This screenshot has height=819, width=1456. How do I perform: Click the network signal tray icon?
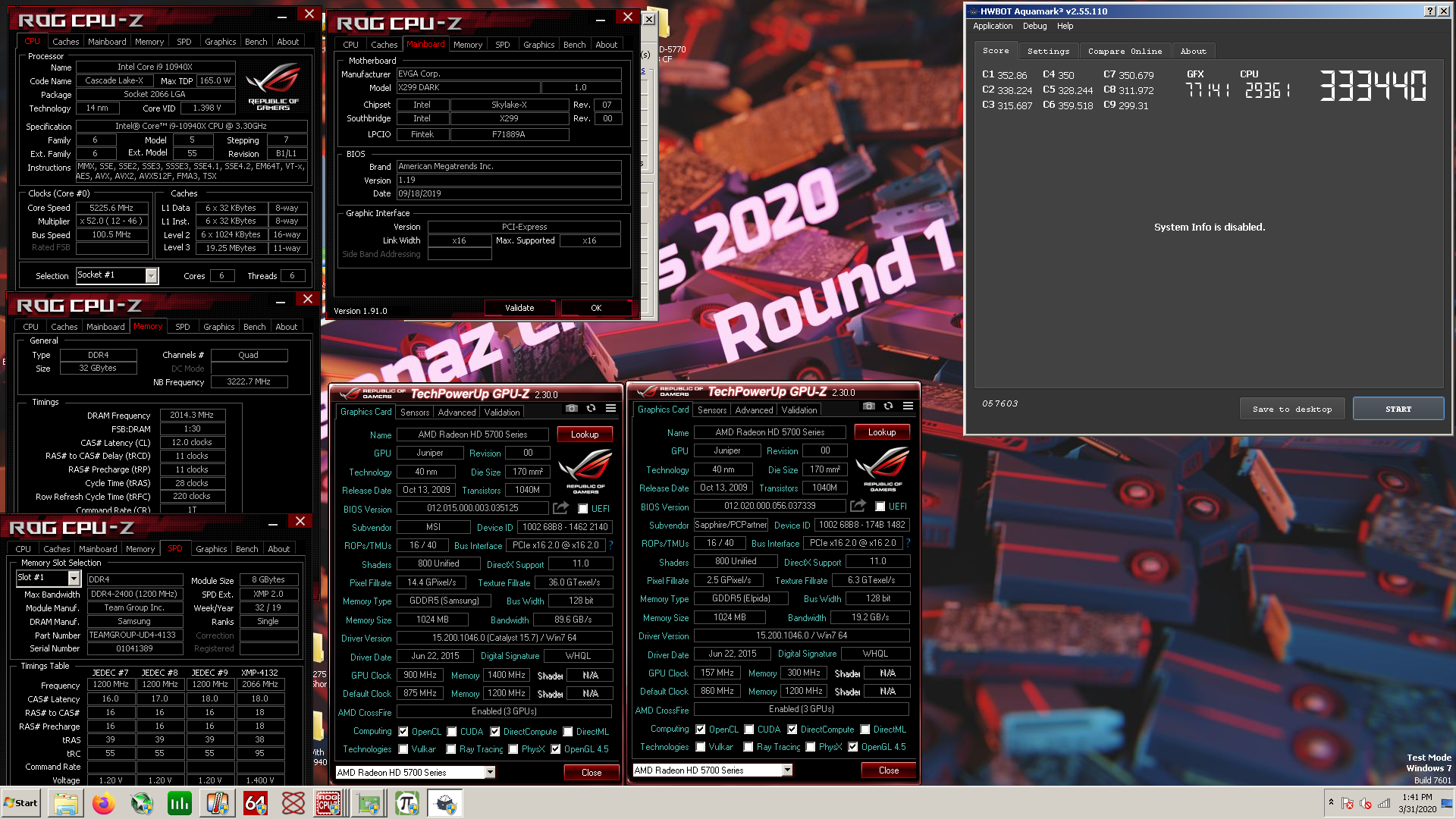pos(1384,803)
